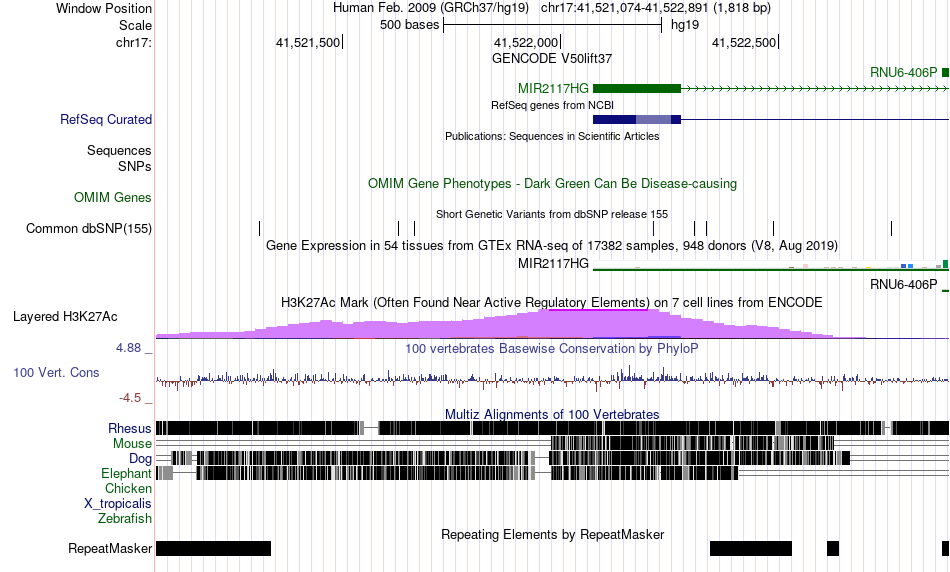The width and height of the screenshot is (950, 572).
Task: Select the Chicken alignment label
Action: pos(128,488)
